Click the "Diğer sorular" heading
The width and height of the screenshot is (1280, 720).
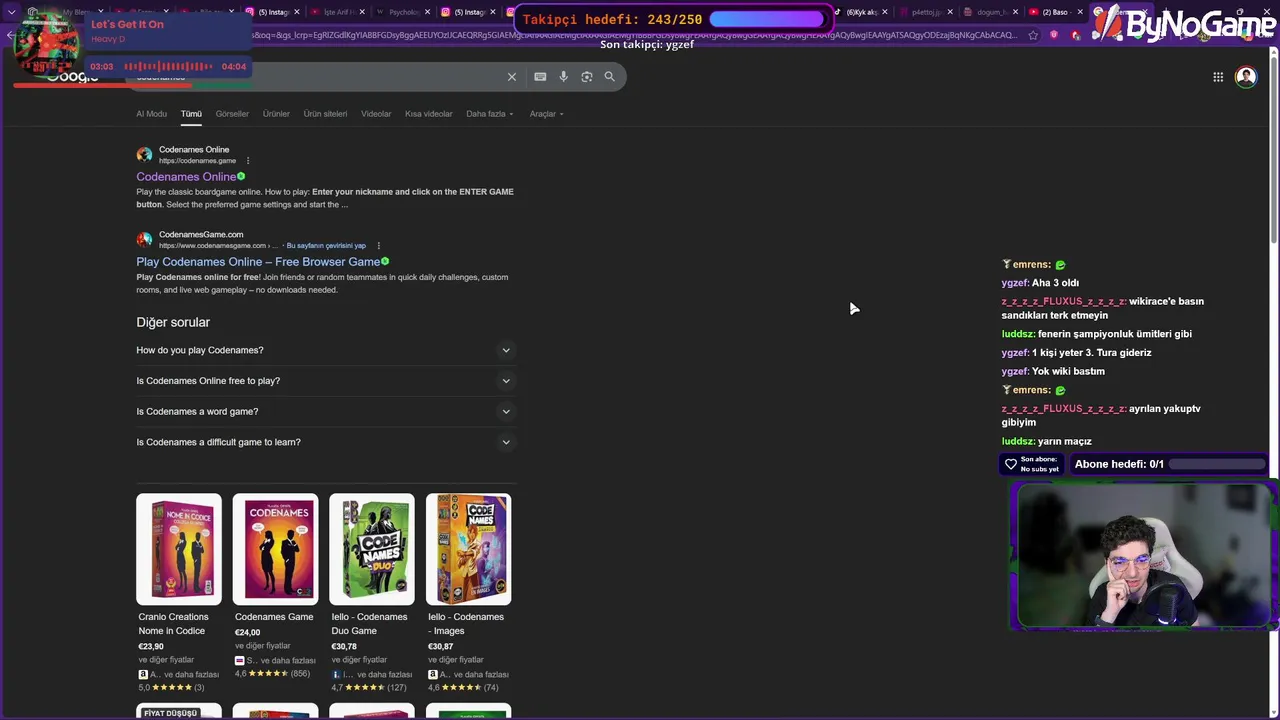click(x=173, y=322)
